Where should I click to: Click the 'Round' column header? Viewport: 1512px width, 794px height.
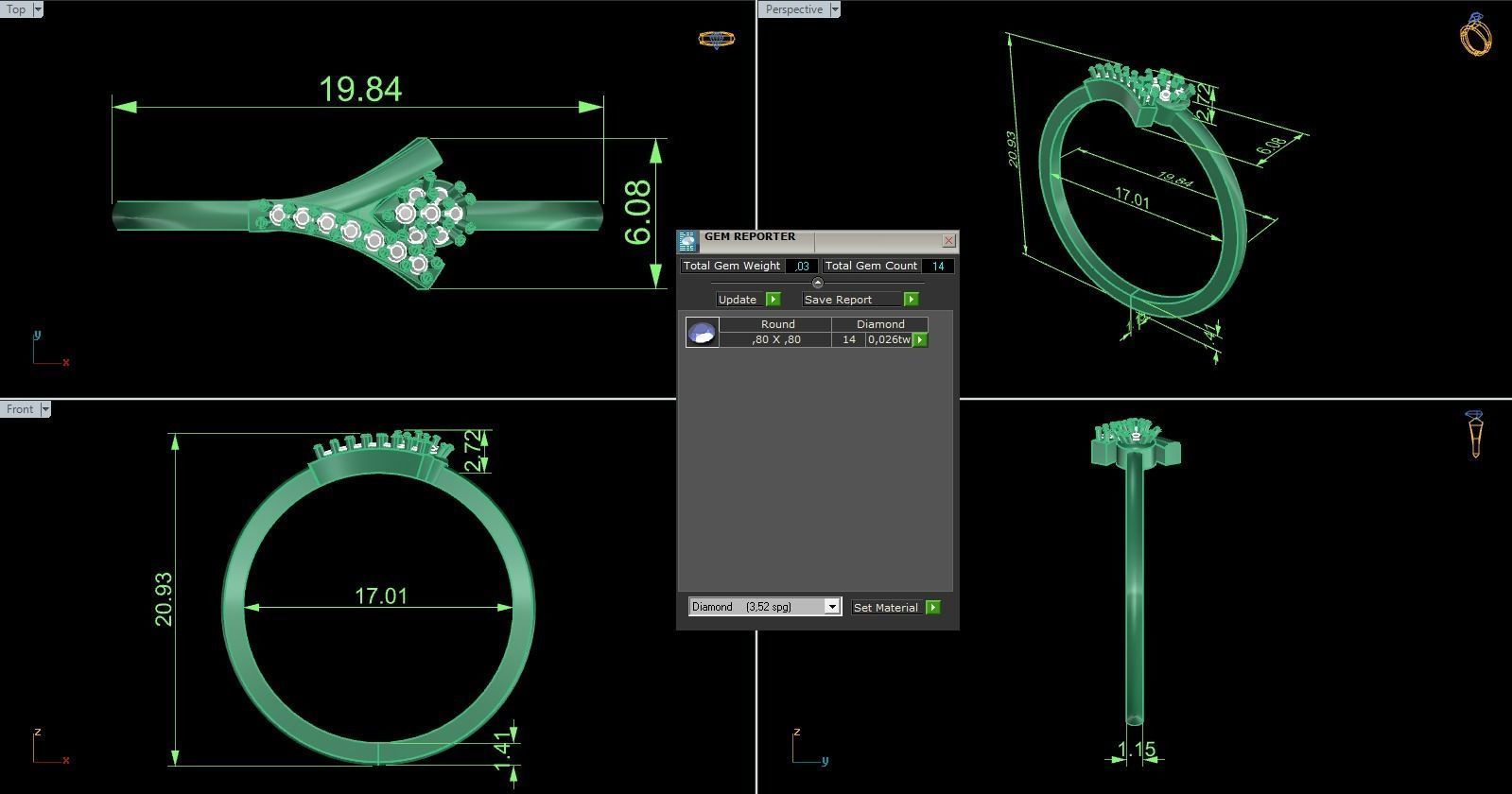click(775, 324)
